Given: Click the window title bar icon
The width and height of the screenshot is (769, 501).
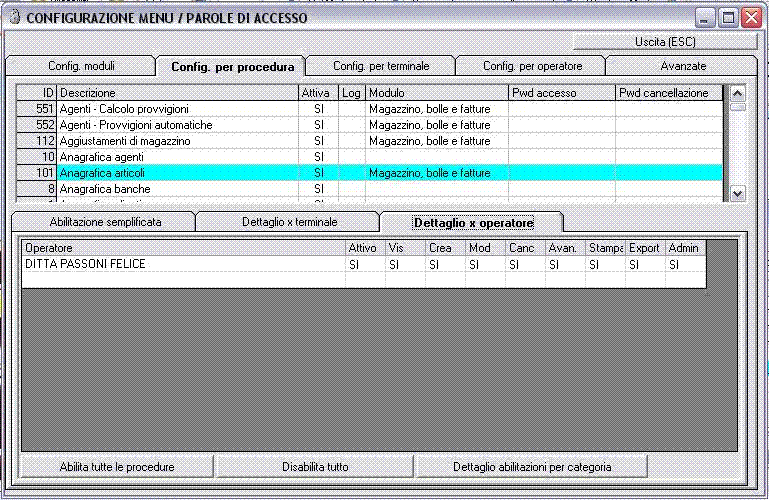Looking at the screenshot, I should pyautogui.click(x=15, y=18).
